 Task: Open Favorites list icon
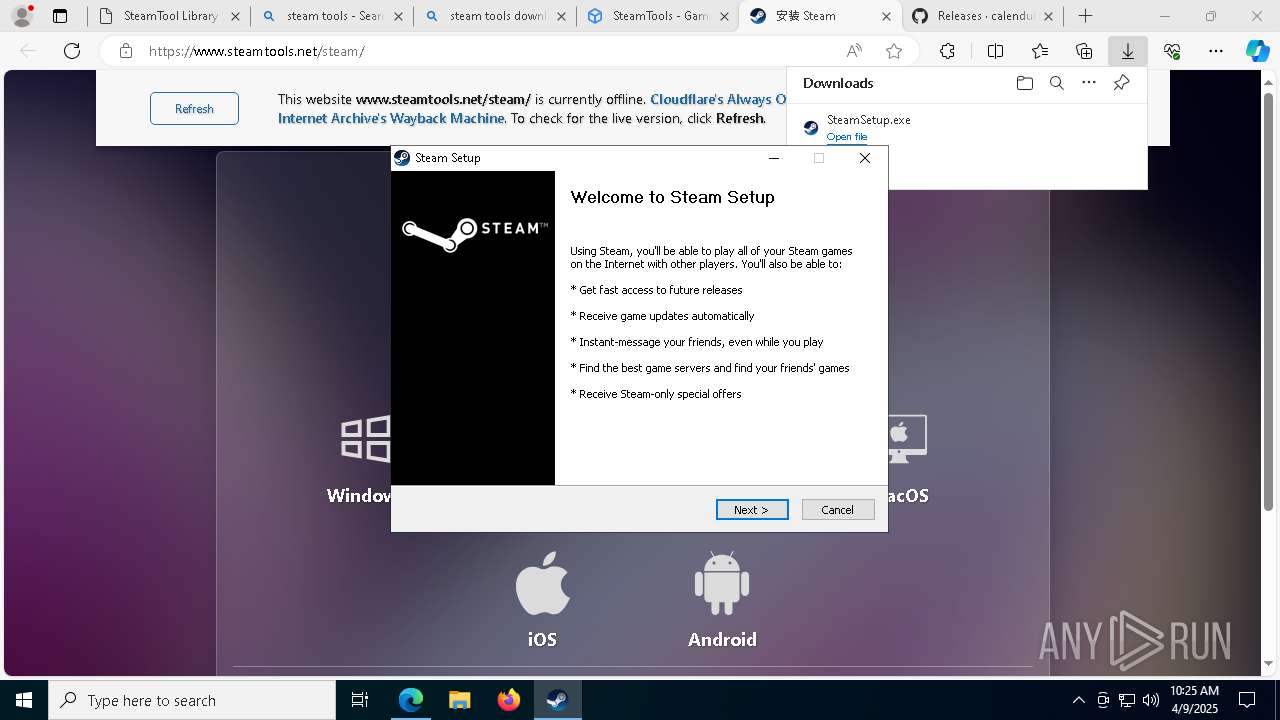point(1040,51)
